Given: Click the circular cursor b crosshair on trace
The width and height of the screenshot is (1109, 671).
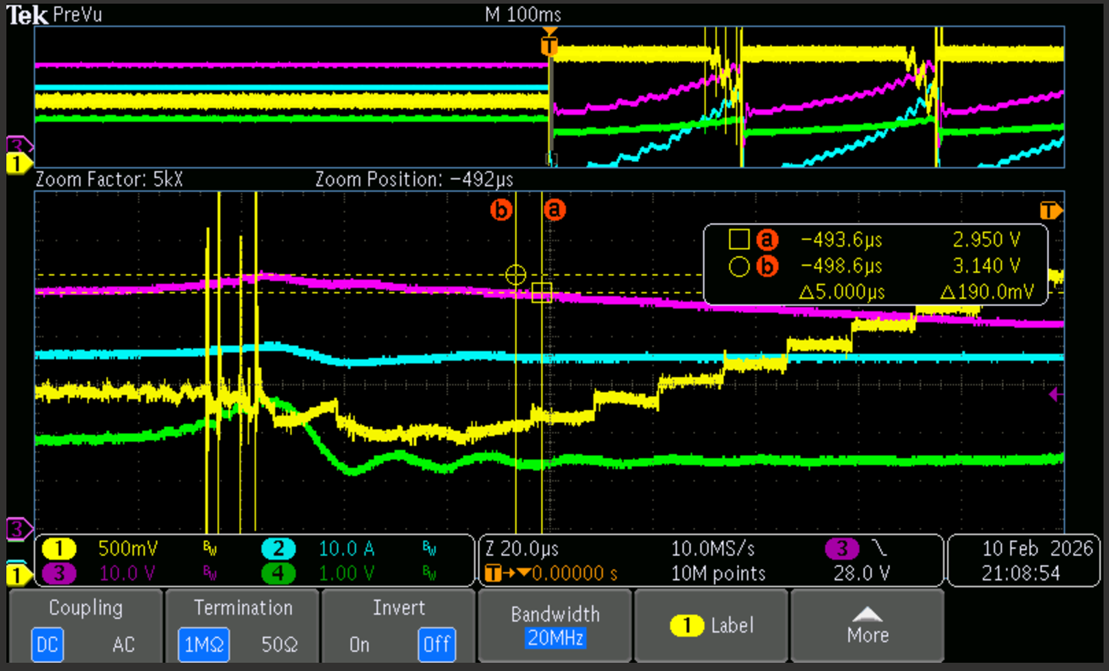Looking at the screenshot, I should click(516, 274).
